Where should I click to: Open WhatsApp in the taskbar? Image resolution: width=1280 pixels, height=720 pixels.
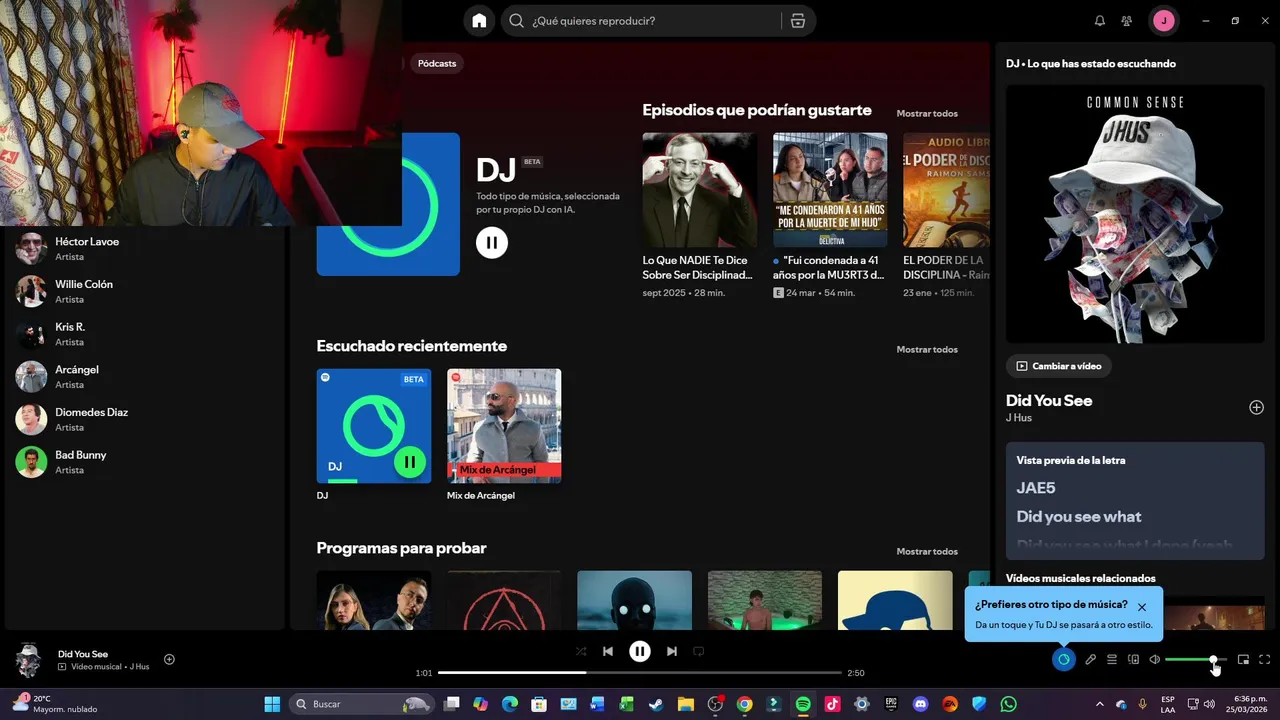tap(1009, 704)
